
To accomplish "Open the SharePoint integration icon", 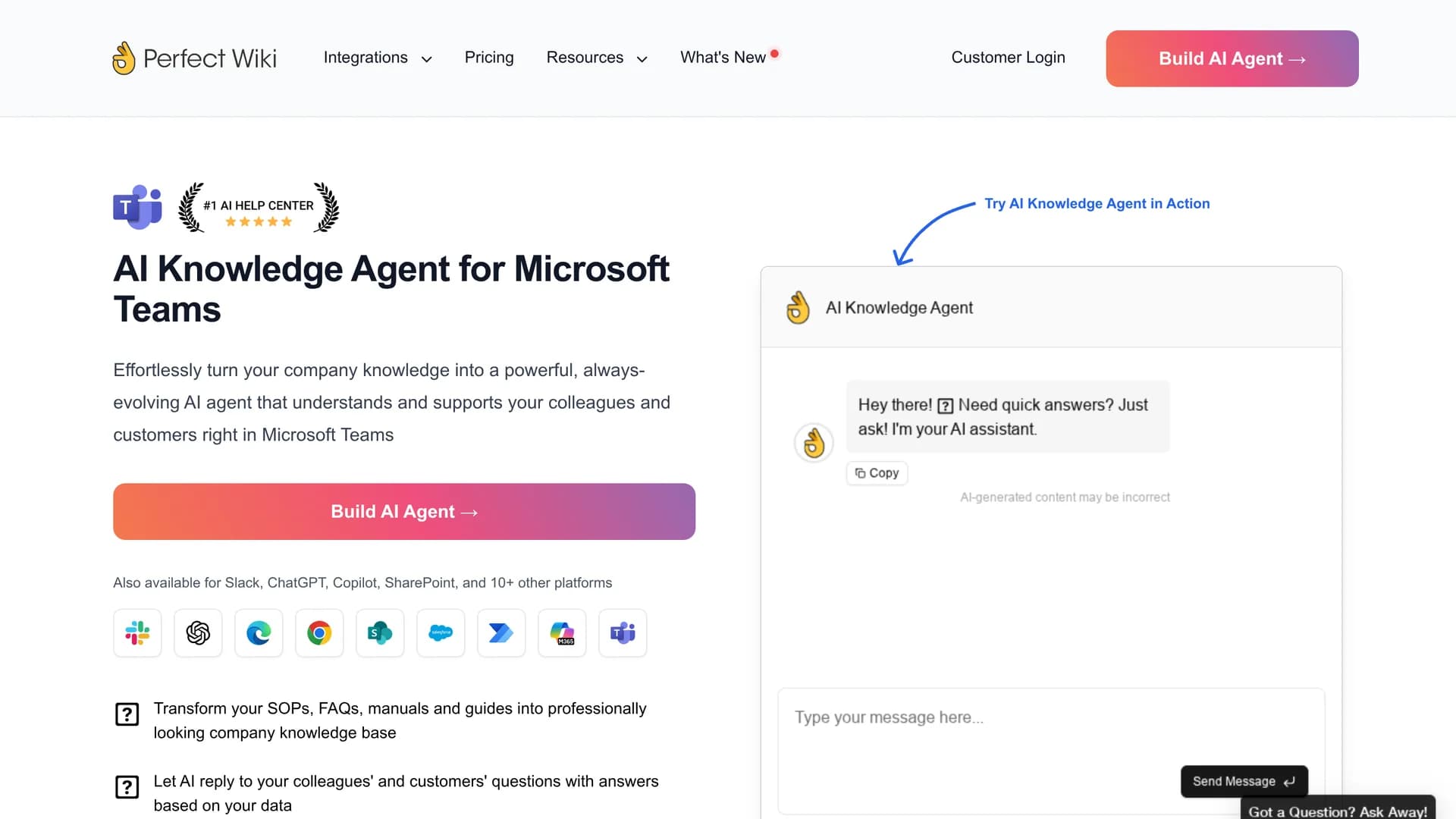I will pyautogui.click(x=380, y=632).
